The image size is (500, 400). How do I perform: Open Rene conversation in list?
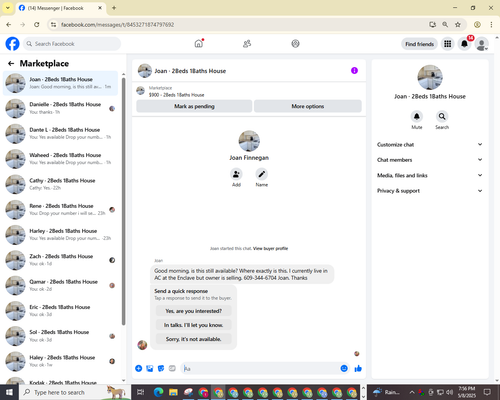pyautogui.click(x=60, y=210)
